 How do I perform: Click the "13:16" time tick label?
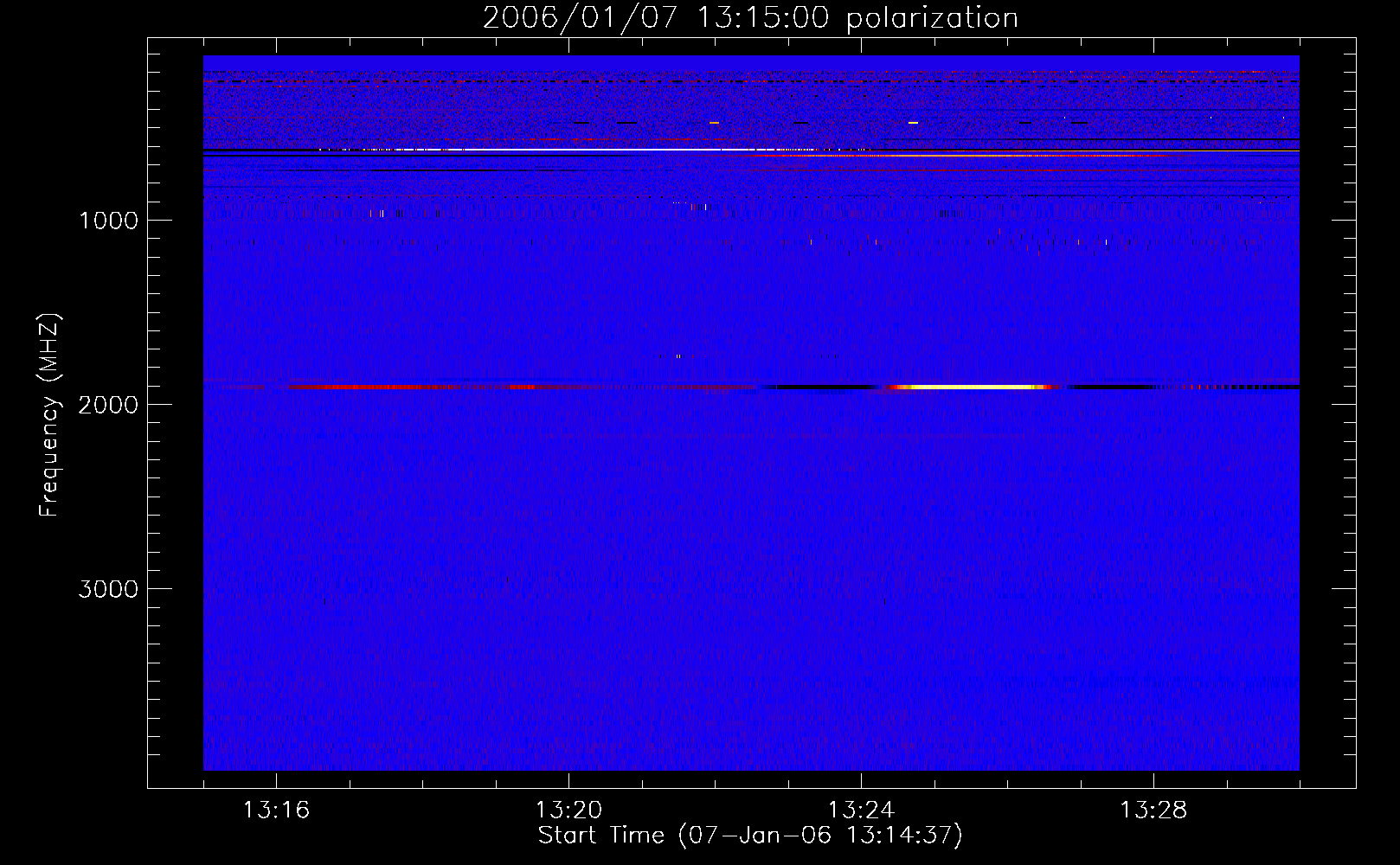[x=276, y=811]
